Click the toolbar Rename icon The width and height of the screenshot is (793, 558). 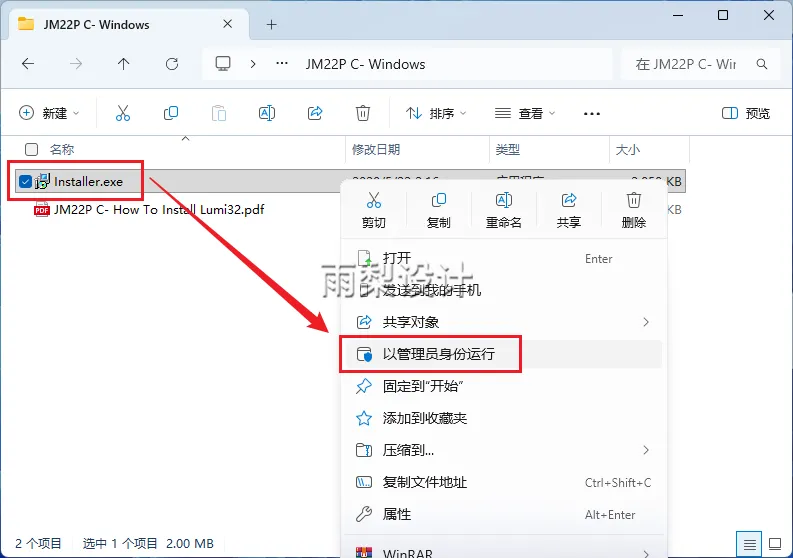click(267, 113)
